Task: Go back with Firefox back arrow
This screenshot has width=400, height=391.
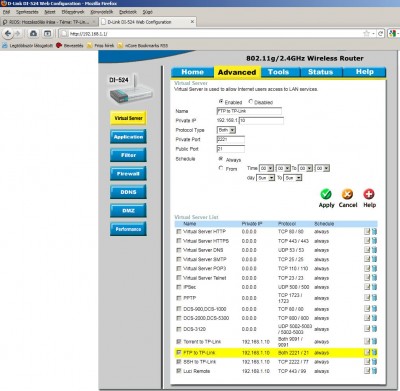Action: click(8, 34)
